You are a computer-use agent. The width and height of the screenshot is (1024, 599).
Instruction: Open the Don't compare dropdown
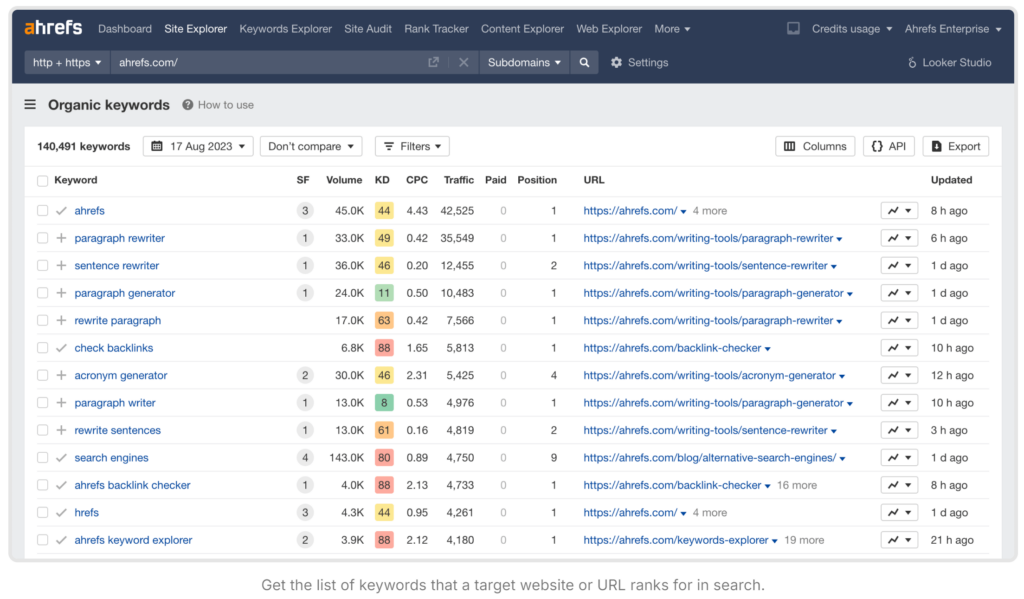tap(311, 146)
